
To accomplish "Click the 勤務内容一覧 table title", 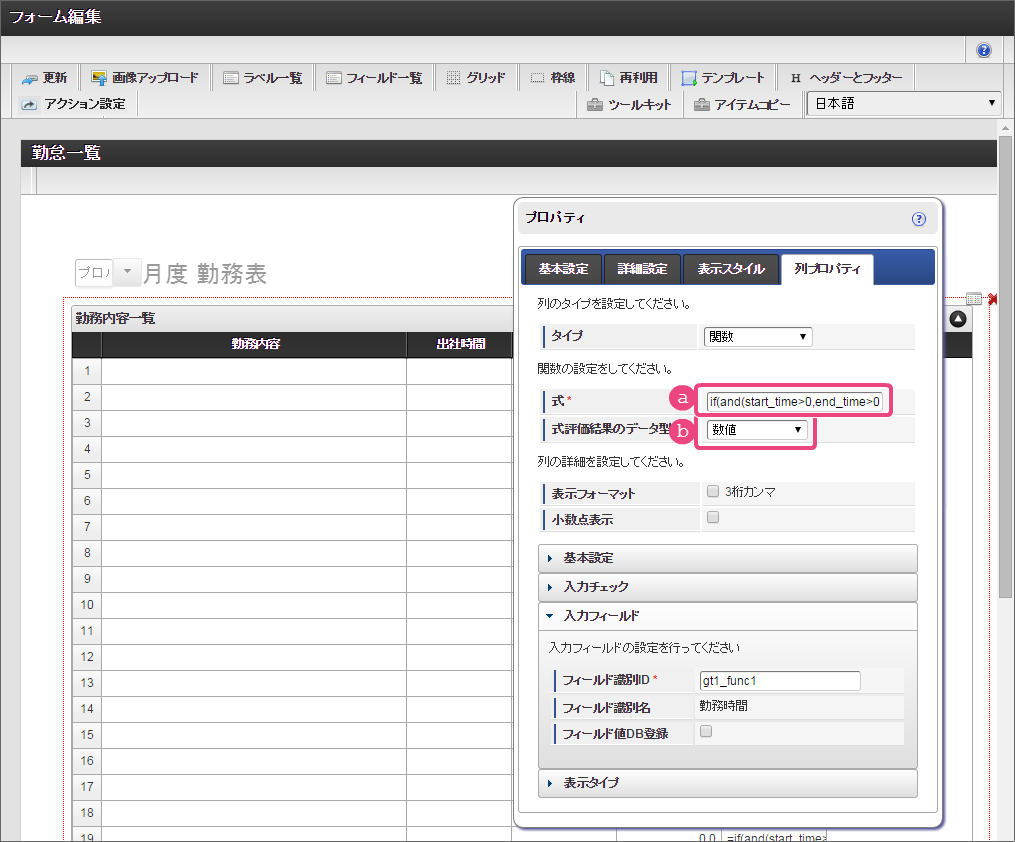I will [115, 318].
